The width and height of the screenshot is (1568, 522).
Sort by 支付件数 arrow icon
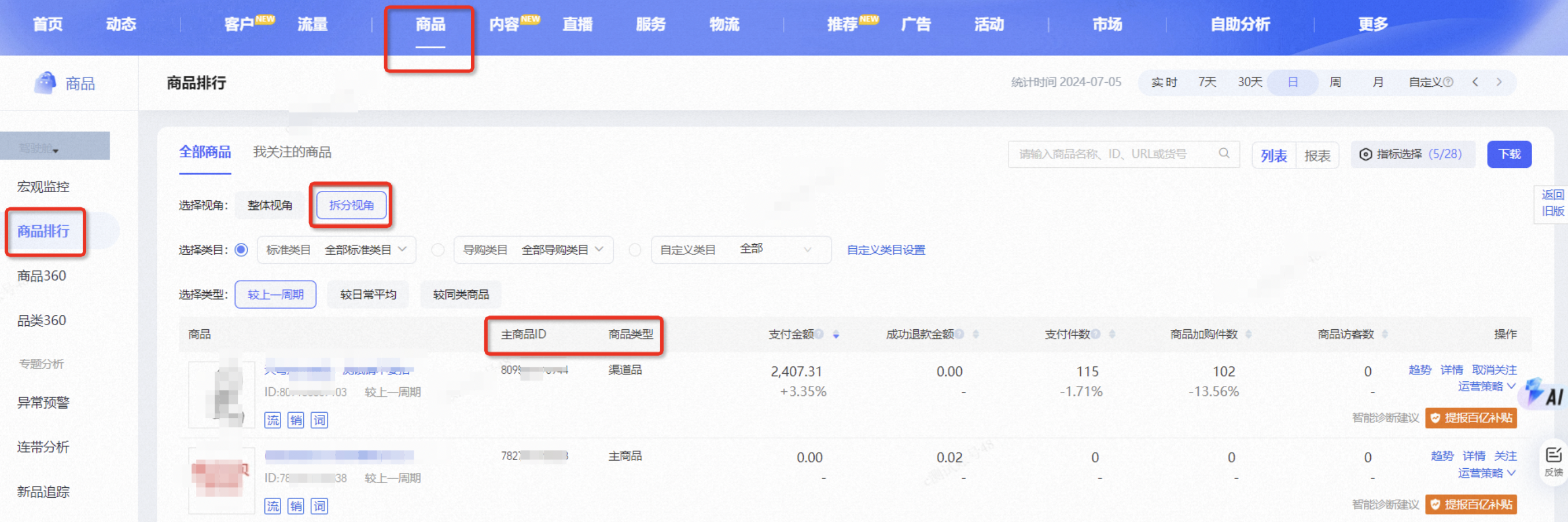pos(1112,334)
